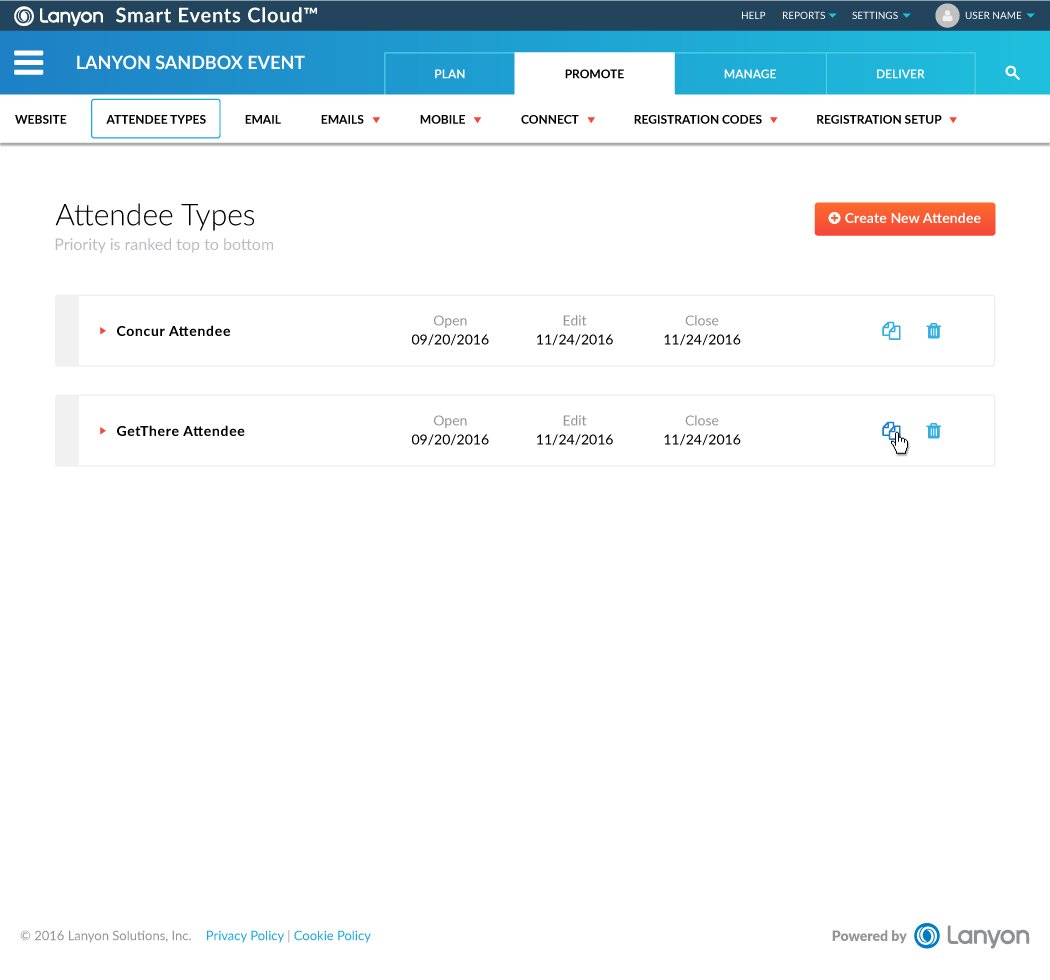Click the GetThere Attendee name
The width and height of the screenshot is (1050, 980).
click(x=180, y=431)
